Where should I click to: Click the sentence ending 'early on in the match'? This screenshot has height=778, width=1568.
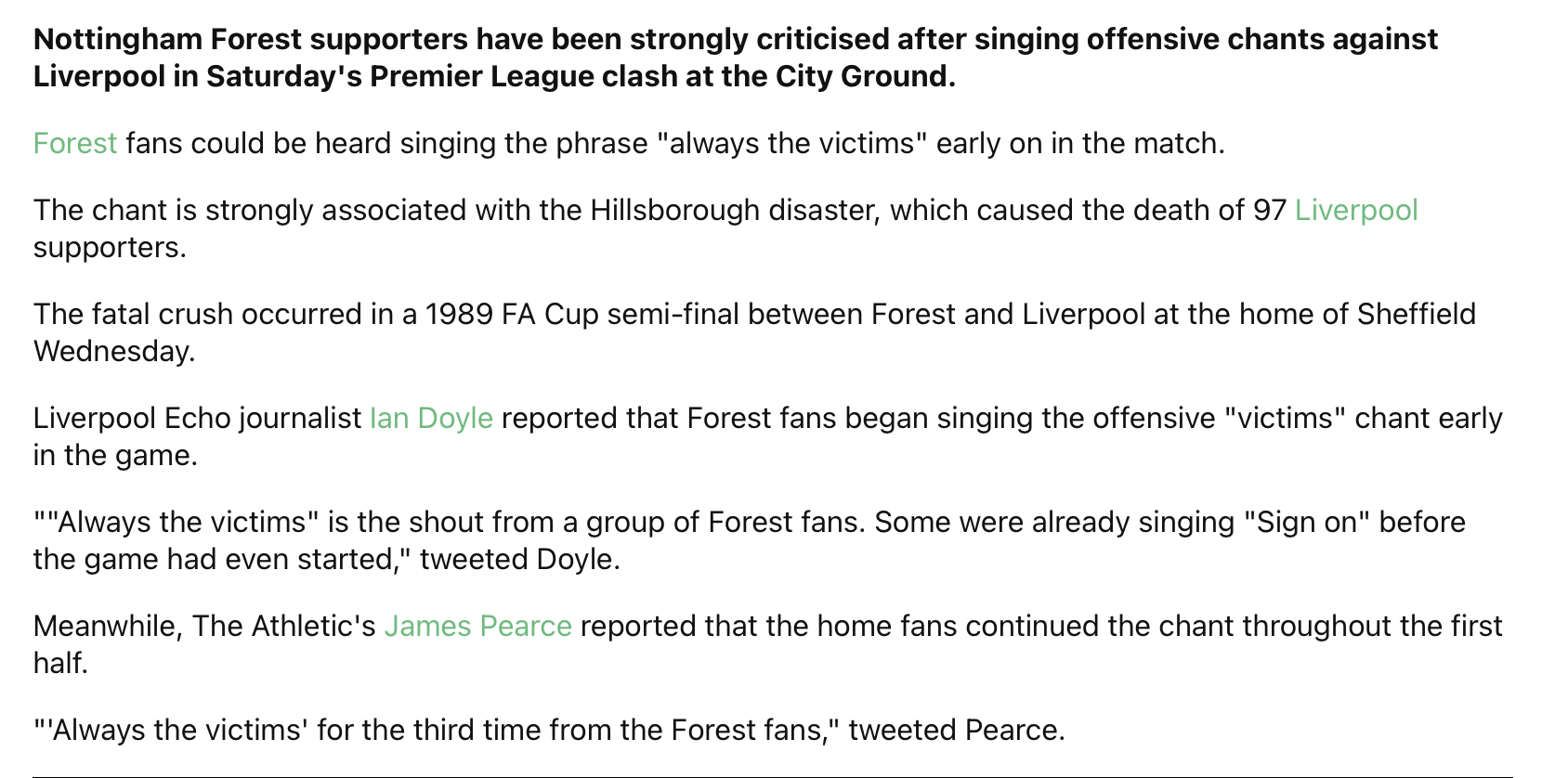pos(629,143)
